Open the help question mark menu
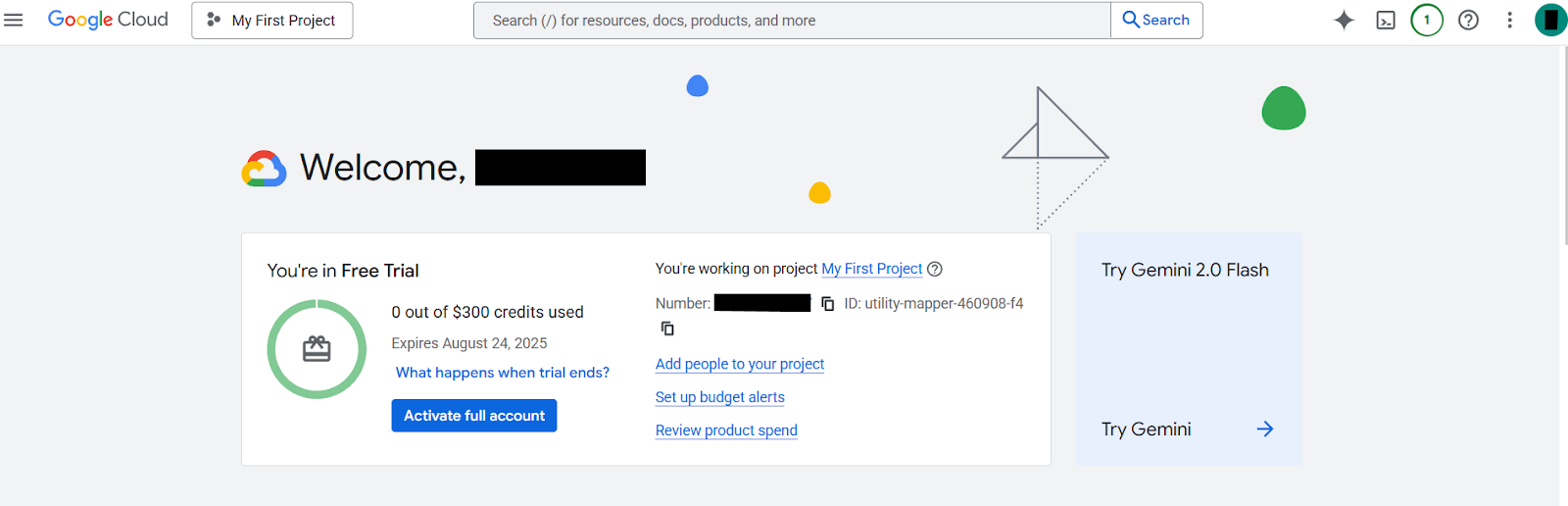This screenshot has height=506, width=1568. (1468, 20)
